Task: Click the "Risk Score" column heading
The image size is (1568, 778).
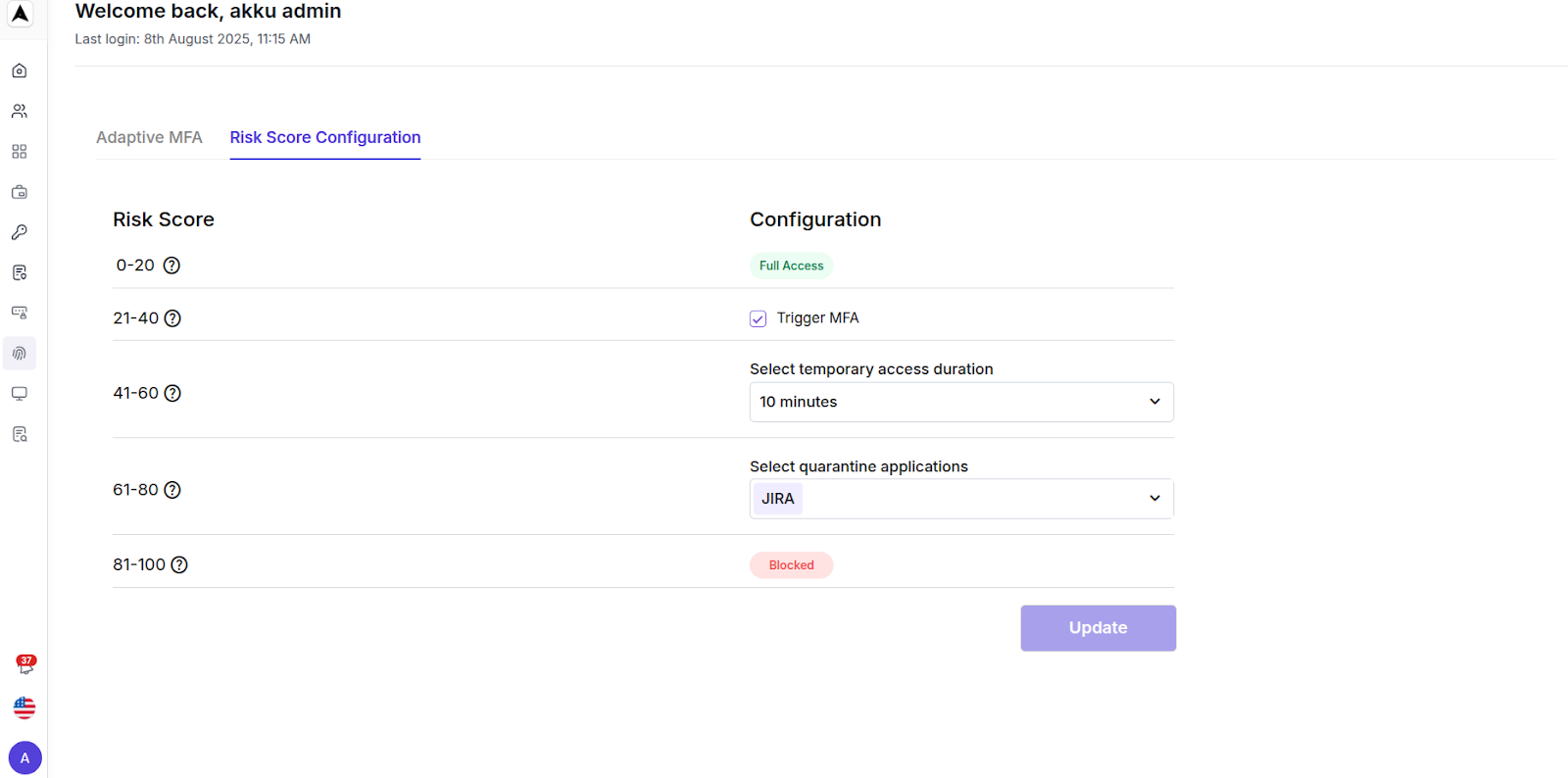Action: 164,219
